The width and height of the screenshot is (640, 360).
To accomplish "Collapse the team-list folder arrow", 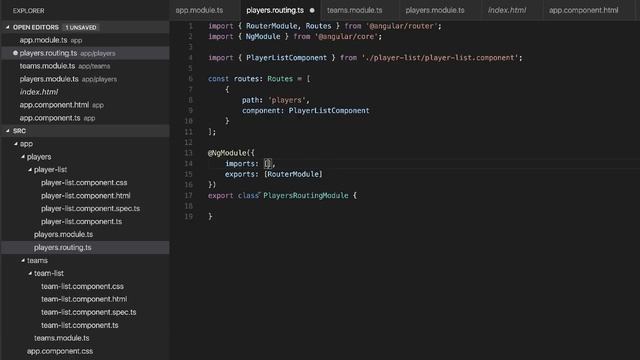I will tap(30, 273).
